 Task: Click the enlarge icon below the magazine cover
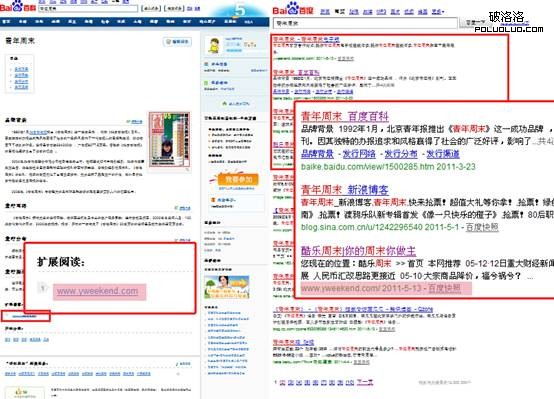187,169
